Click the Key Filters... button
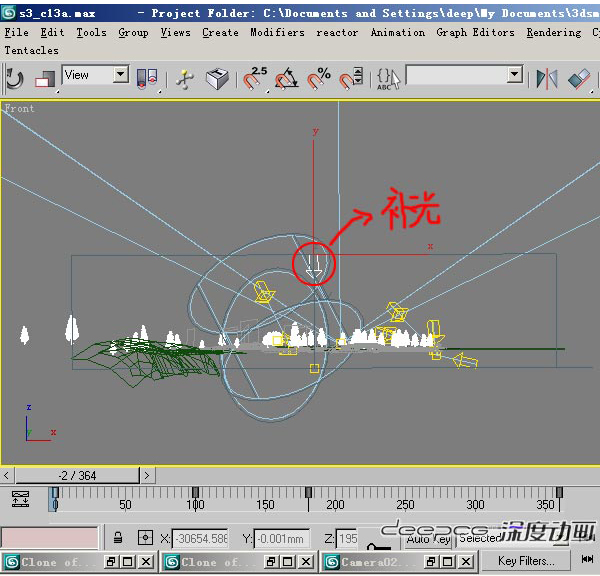This screenshot has width=600, height=576. (x=526, y=561)
